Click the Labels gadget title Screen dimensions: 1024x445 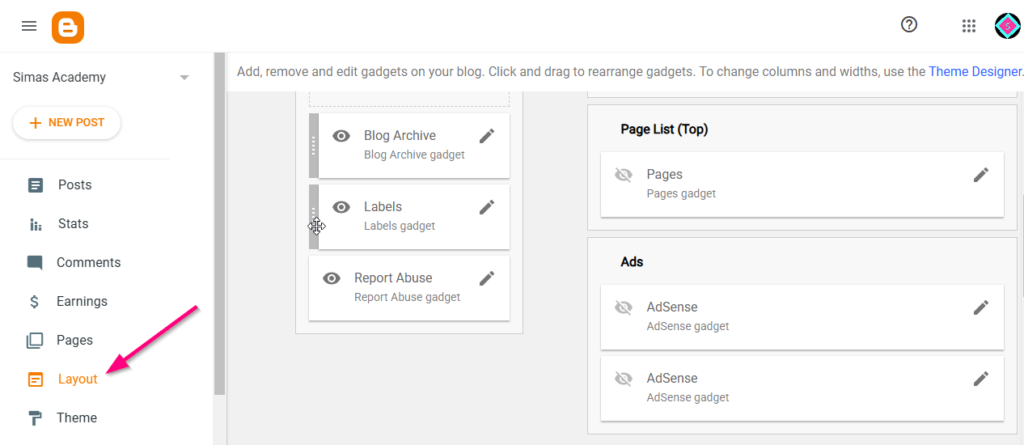click(383, 206)
